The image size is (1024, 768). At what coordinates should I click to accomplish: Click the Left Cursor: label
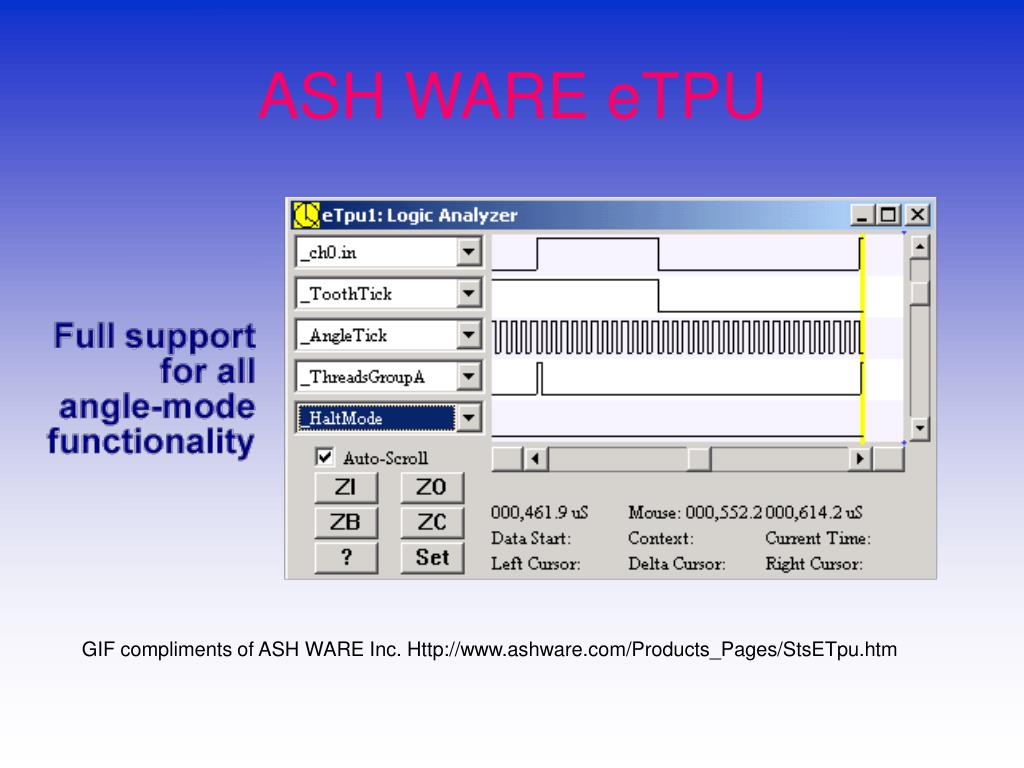pyautogui.click(x=536, y=564)
